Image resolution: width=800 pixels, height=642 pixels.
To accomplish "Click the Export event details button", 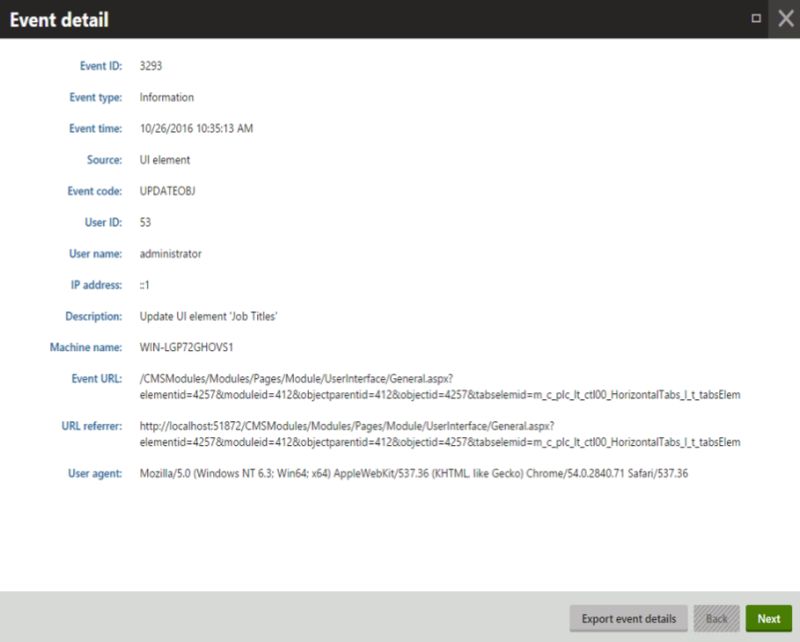I will pyautogui.click(x=629, y=619).
